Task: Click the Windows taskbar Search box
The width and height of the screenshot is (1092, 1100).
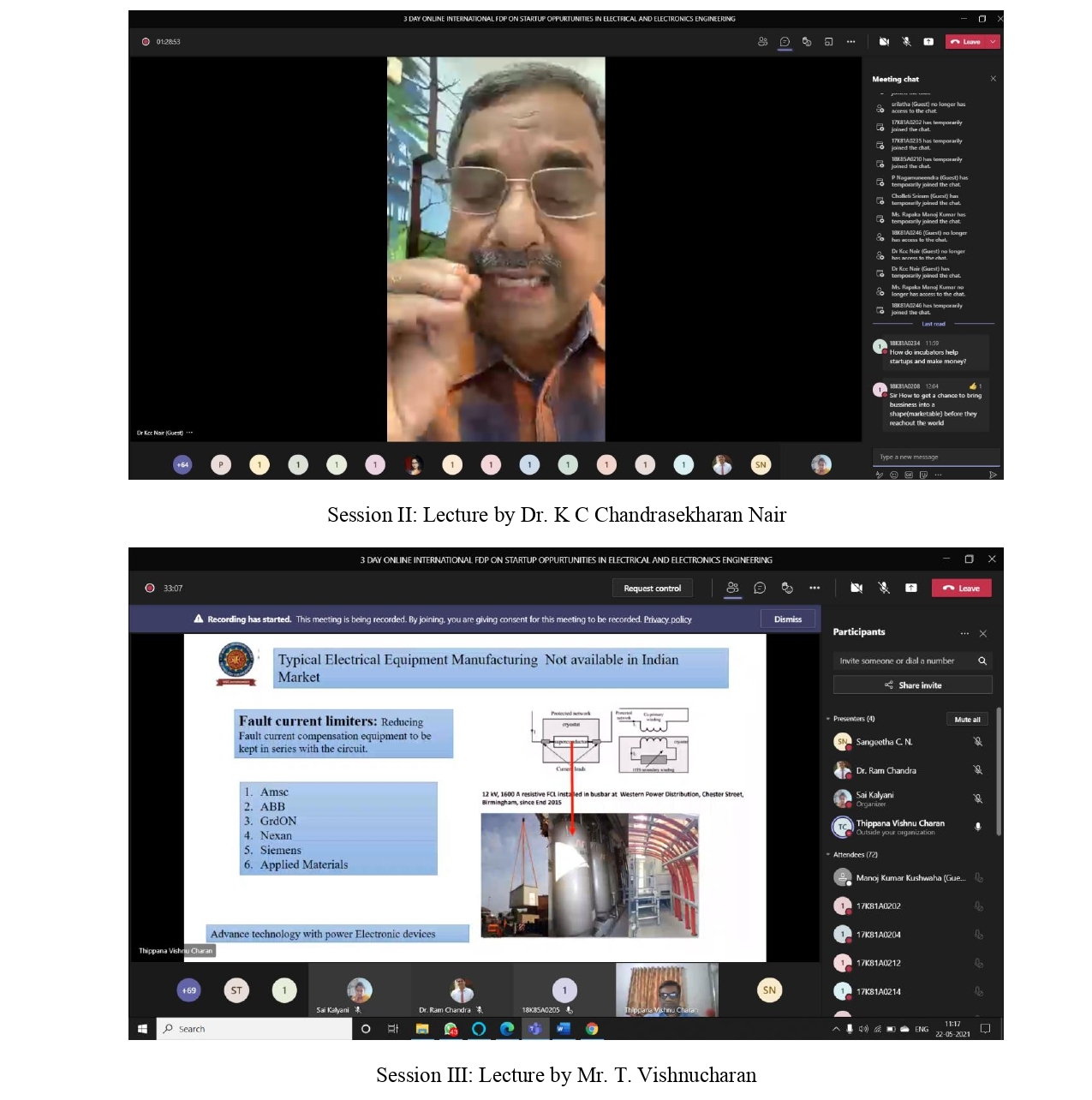Action: [254, 1029]
